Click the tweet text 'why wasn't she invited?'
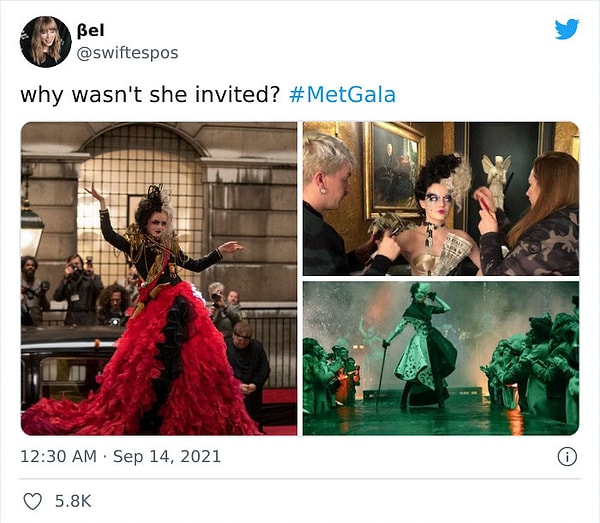Screen dimensions: 600x523 (150, 94)
